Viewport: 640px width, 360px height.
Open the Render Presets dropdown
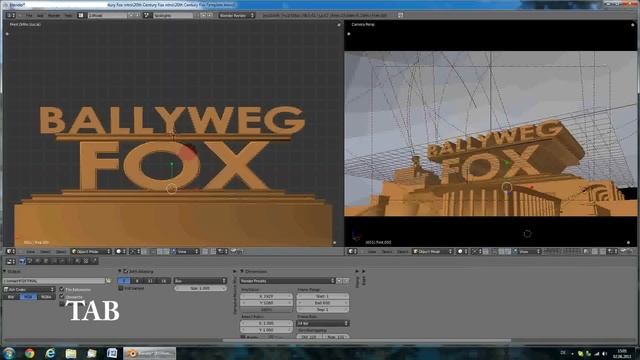[x=287, y=281]
